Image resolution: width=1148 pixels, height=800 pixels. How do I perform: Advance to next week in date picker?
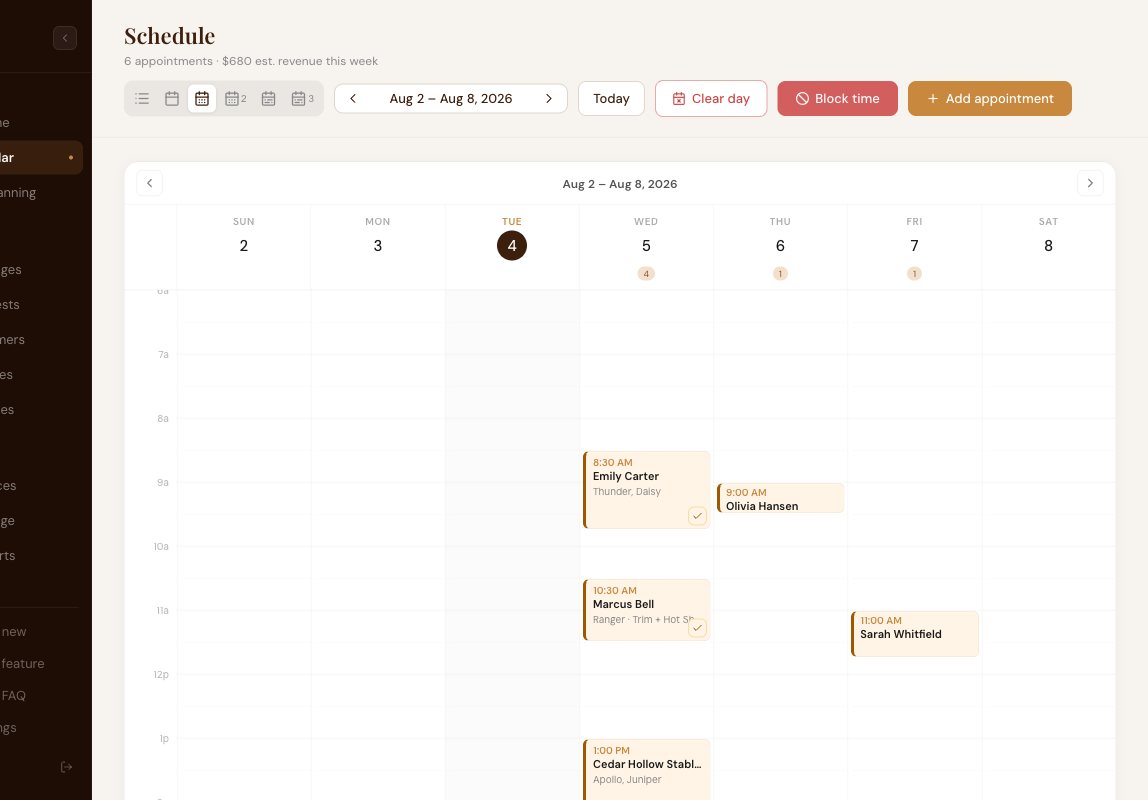[x=549, y=99]
